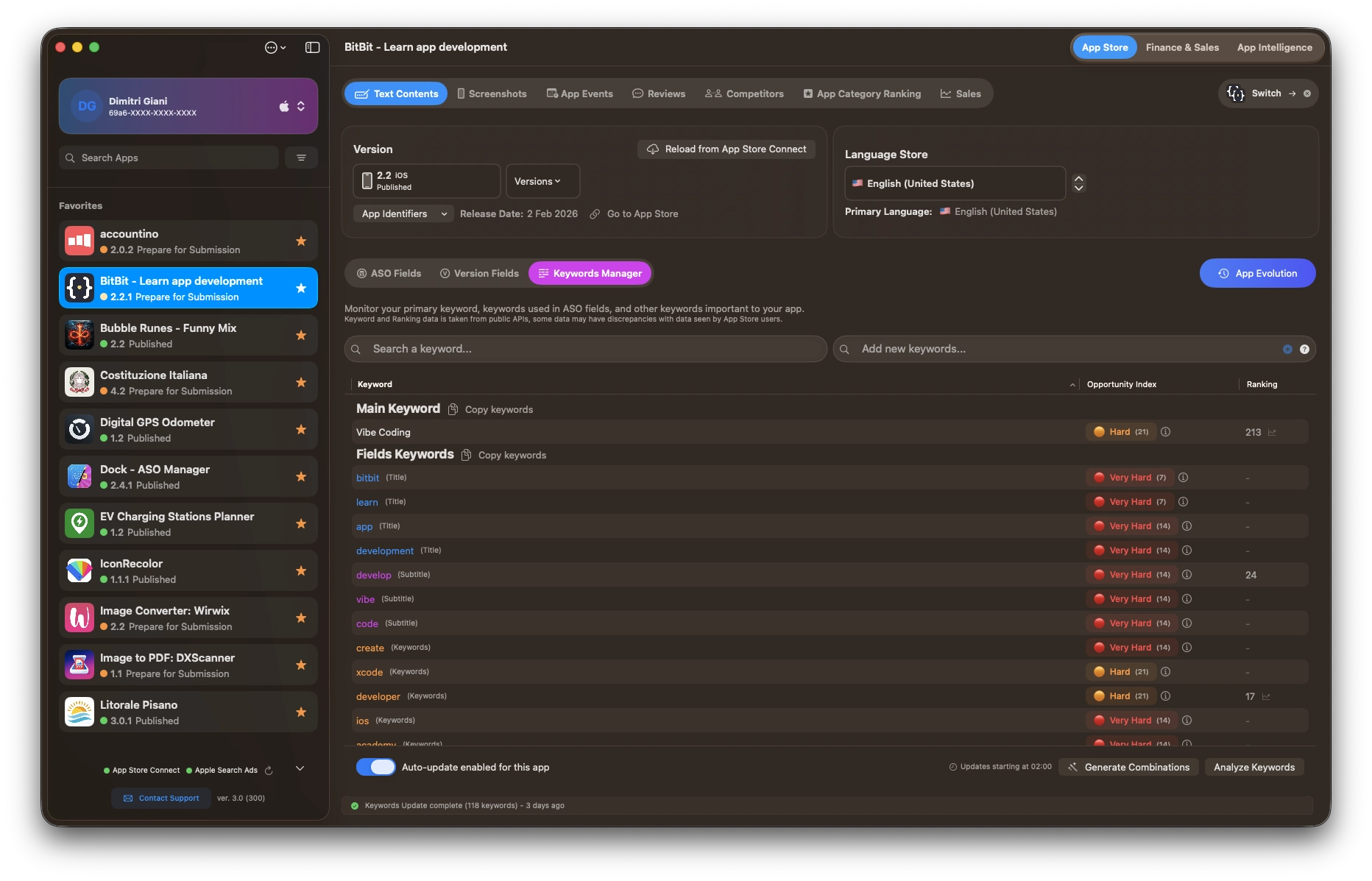Click the plus icon to add a new keyword
Screen dimensions: 1372x881
[x=1287, y=349]
